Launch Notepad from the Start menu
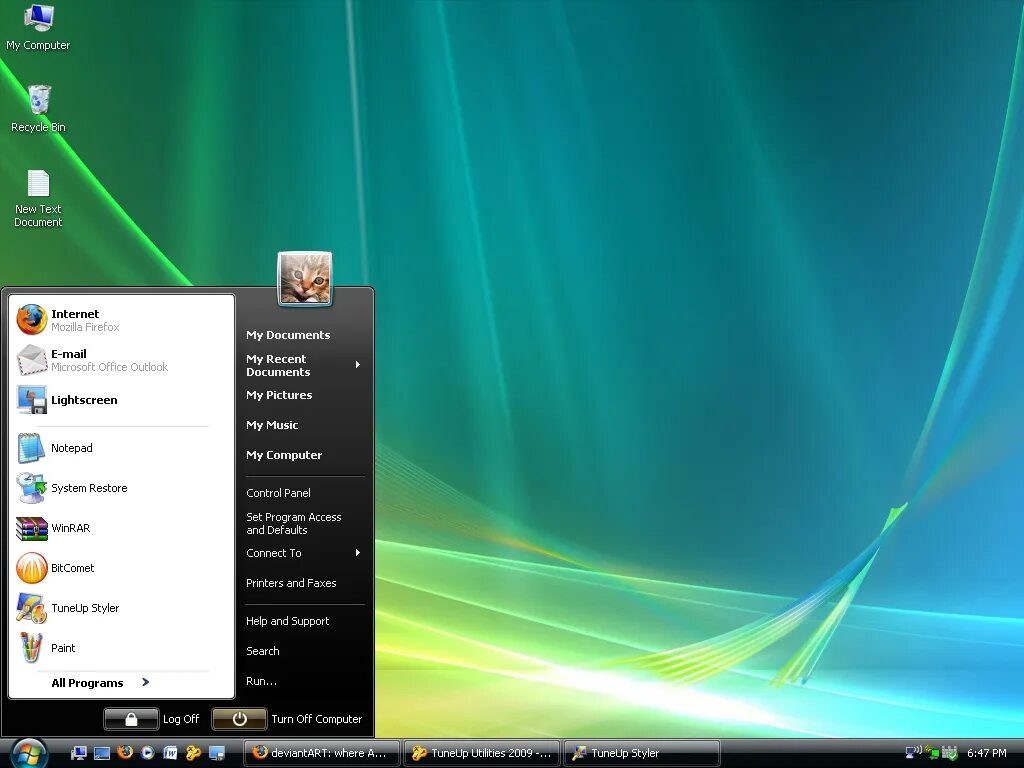Viewport: 1024px width, 768px height. (x=121, y=448)
